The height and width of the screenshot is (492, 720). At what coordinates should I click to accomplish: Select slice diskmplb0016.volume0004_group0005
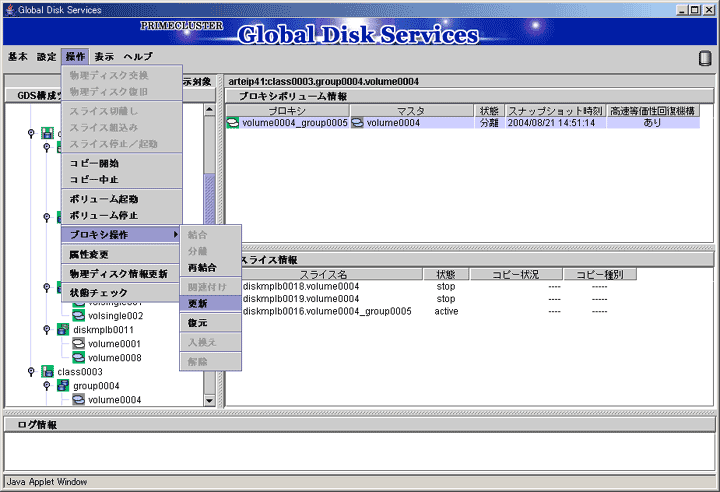point(327,311)
